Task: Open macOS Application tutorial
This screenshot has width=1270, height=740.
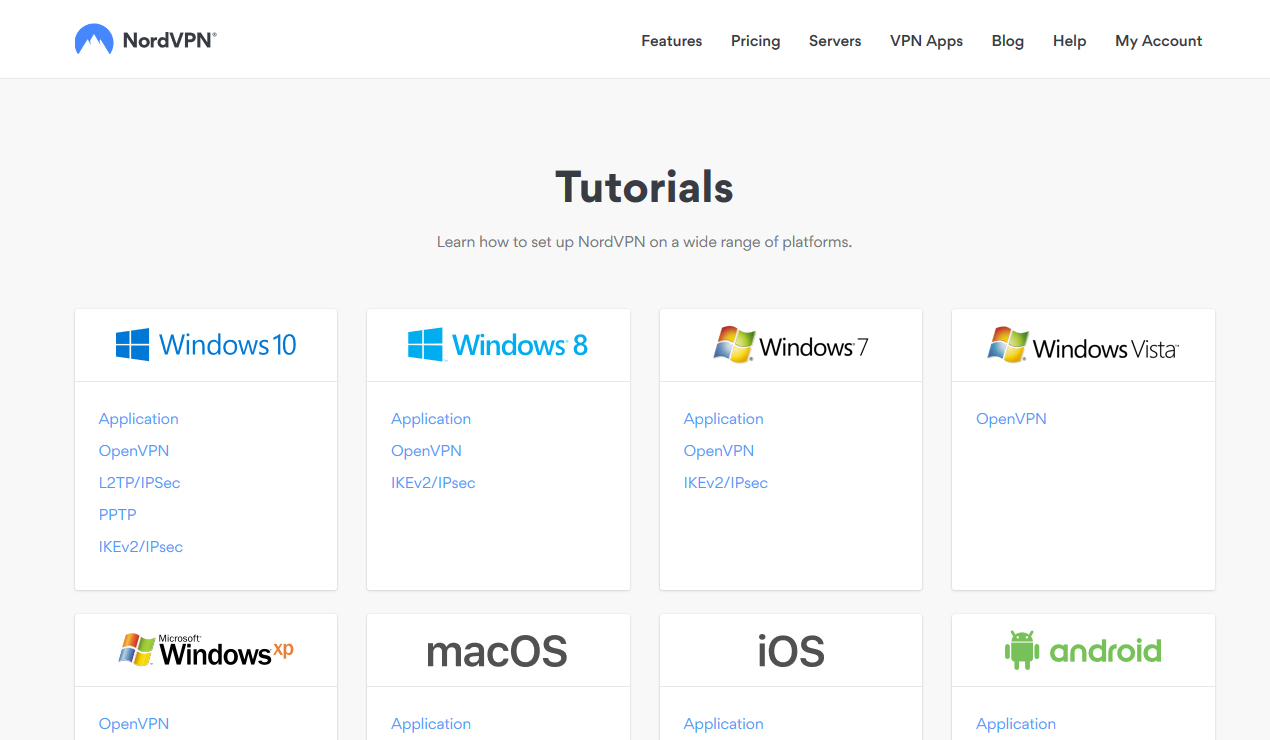Action: (x=431, y=724)
